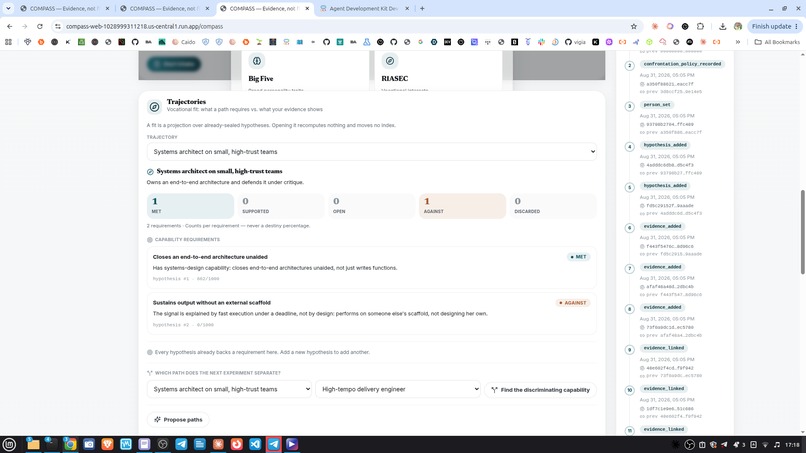The width and height of the screenshot is (806, 453).
Task: Close the Agent Development Kit tab
Action: tap(407, 9)
